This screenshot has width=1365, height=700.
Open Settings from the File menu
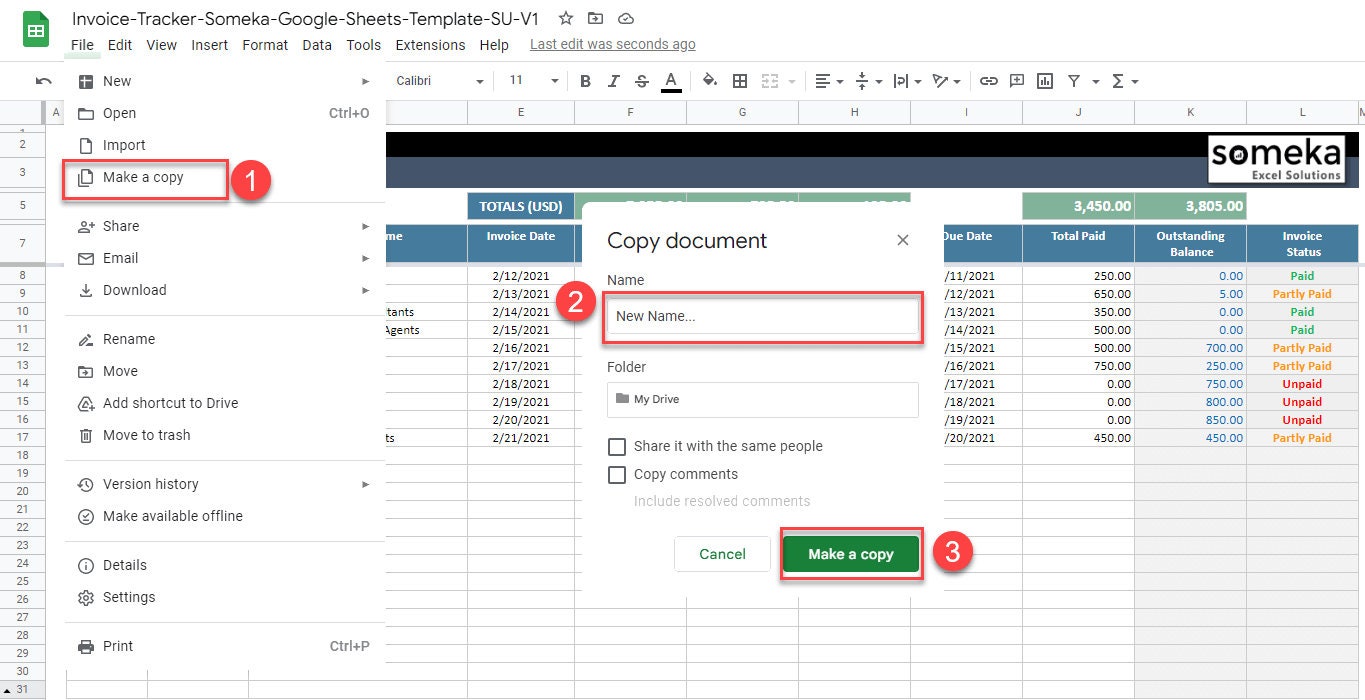point(225,597)
